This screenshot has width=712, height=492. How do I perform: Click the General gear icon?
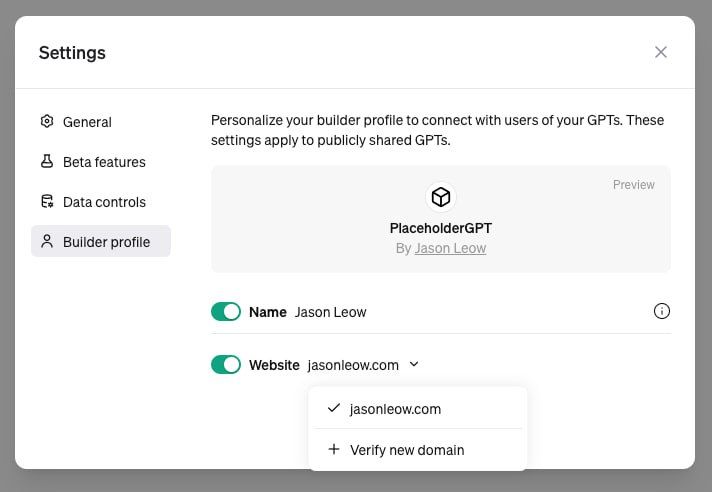(x=47, y=122)
